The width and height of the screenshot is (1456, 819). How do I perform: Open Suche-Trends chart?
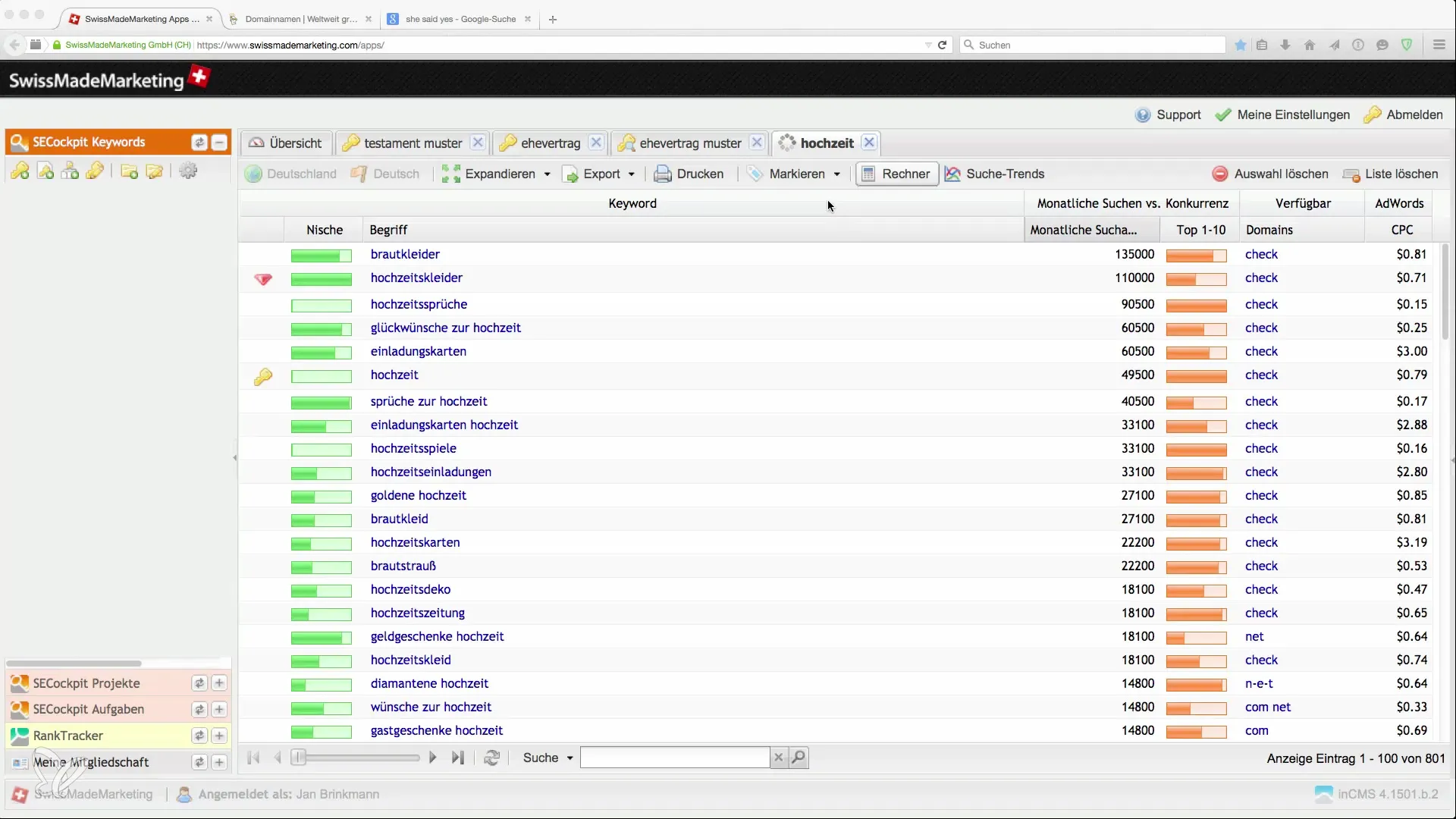coord(994,174)
